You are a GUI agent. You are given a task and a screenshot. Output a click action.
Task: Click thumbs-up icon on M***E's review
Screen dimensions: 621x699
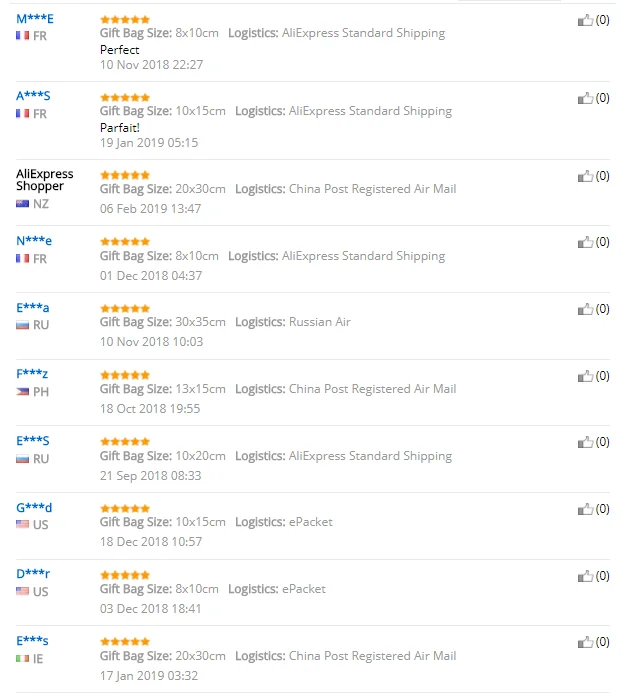click(585, 21)
